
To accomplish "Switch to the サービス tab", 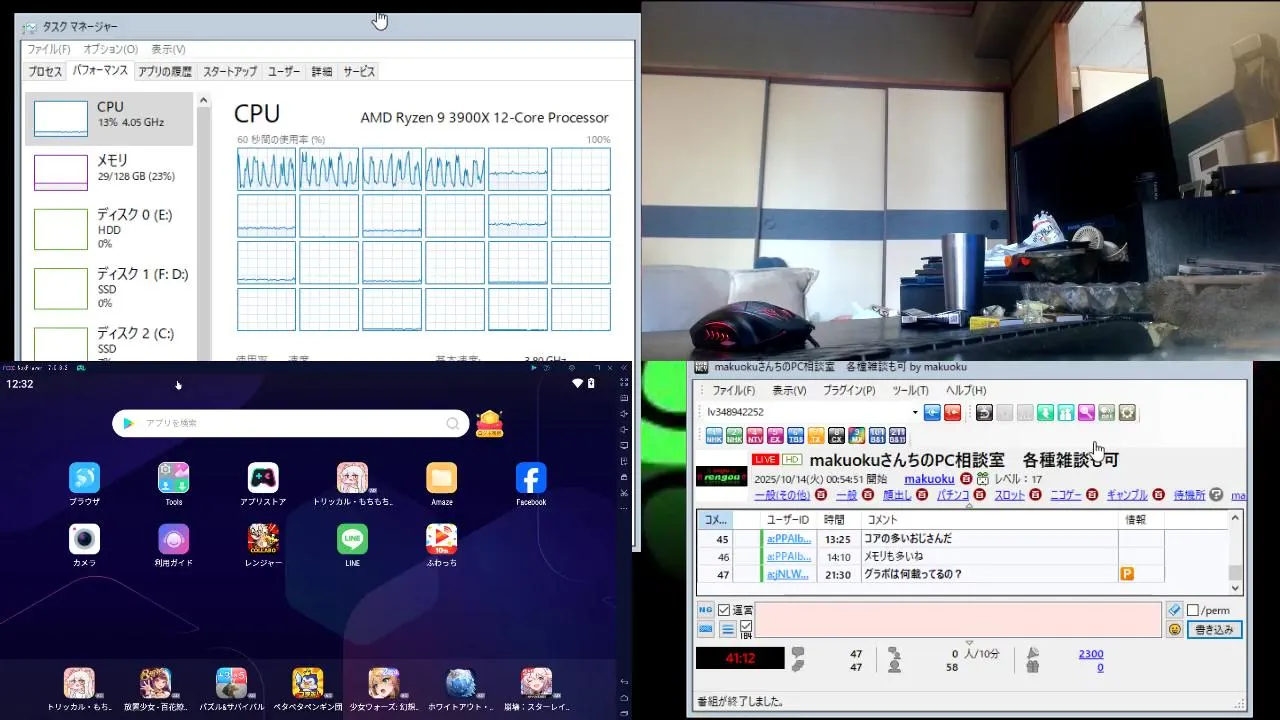I will coord(359,72).
